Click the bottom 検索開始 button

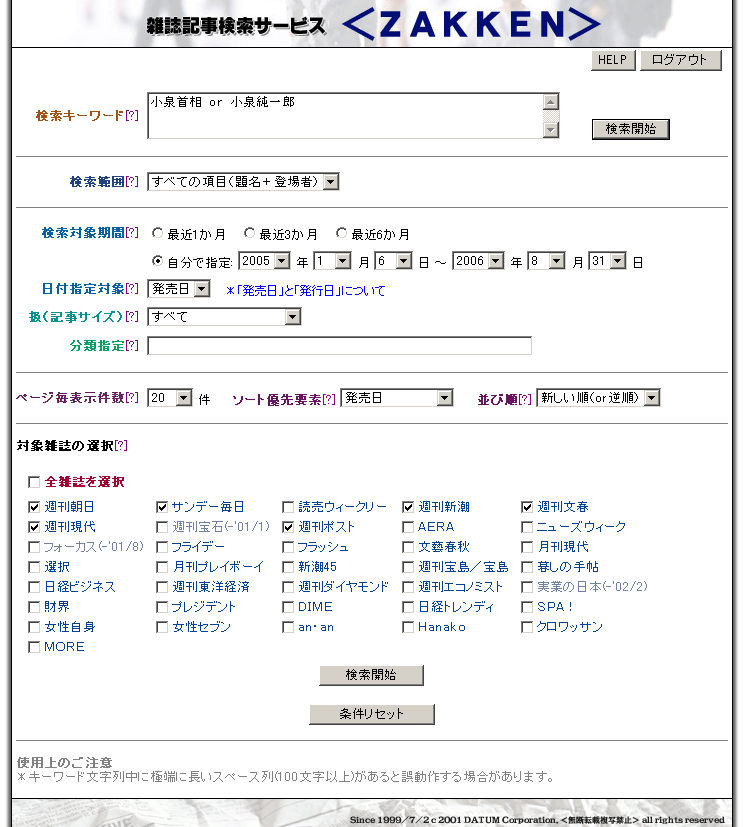[x=371, y=675]
